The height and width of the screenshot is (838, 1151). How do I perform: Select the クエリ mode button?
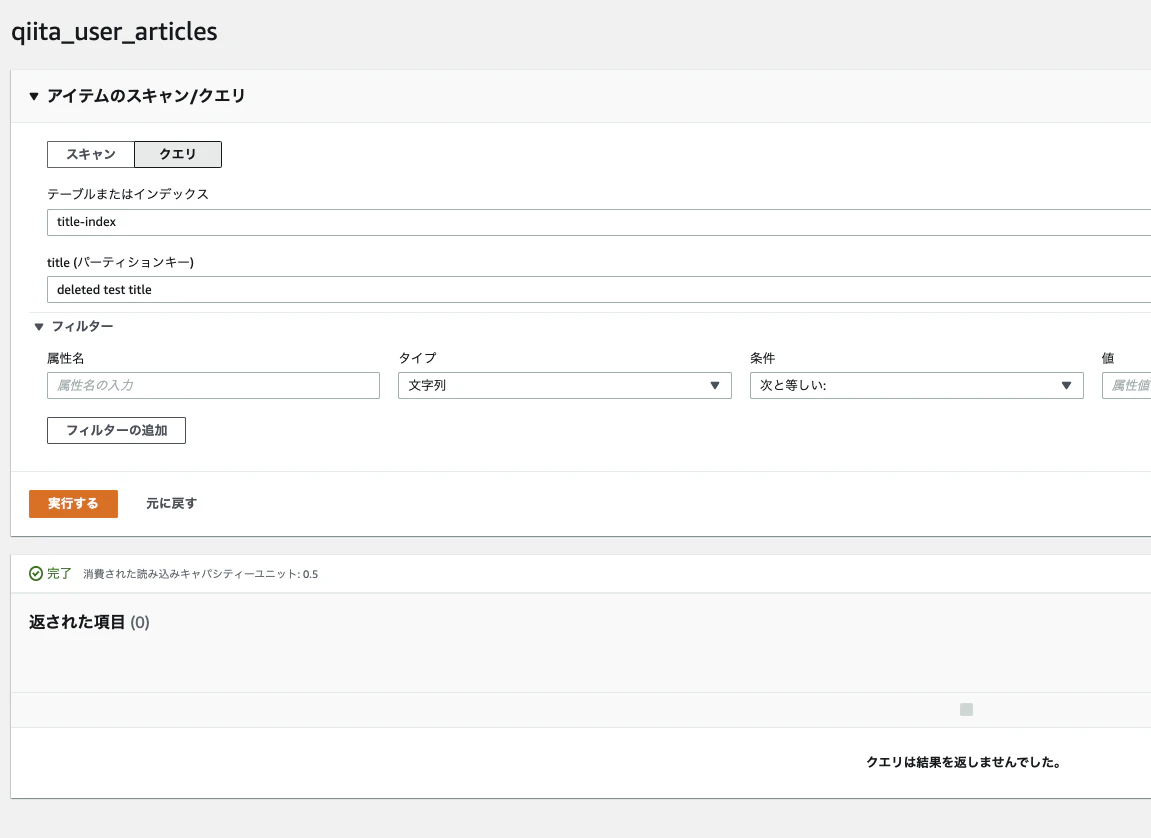pyautogui.click(x=178, y=154)
